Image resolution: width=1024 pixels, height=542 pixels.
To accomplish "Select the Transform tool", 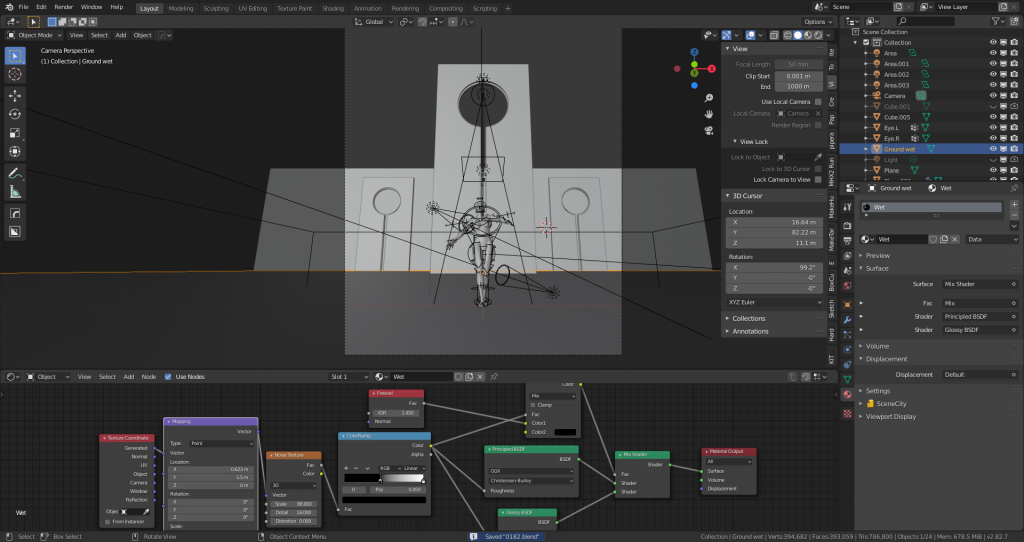I will pyautogui.click(x=15, y=151).
